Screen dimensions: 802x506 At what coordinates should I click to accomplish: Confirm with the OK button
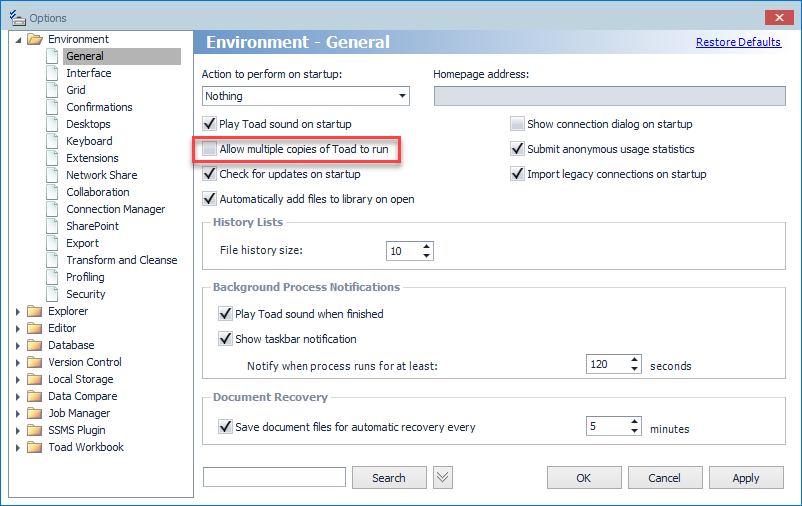pos(584,478)
